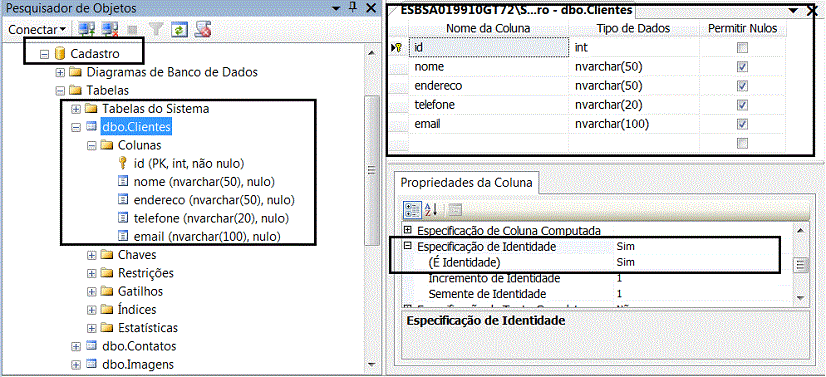826x377 pixels.
Task: Collapse the Tabelas node
Action: [60, 91]
